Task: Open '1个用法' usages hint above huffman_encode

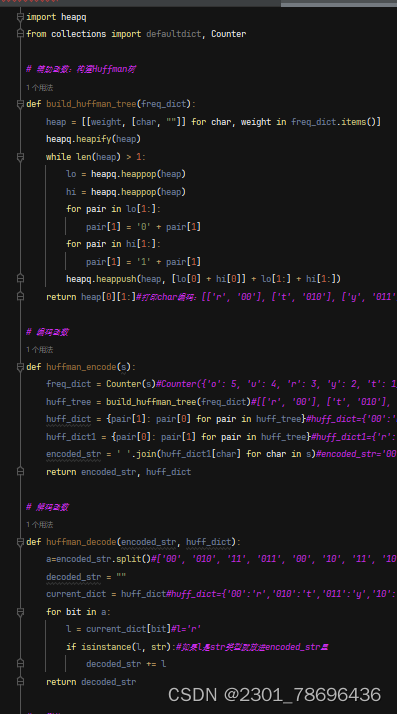Action: click(40, 350)
